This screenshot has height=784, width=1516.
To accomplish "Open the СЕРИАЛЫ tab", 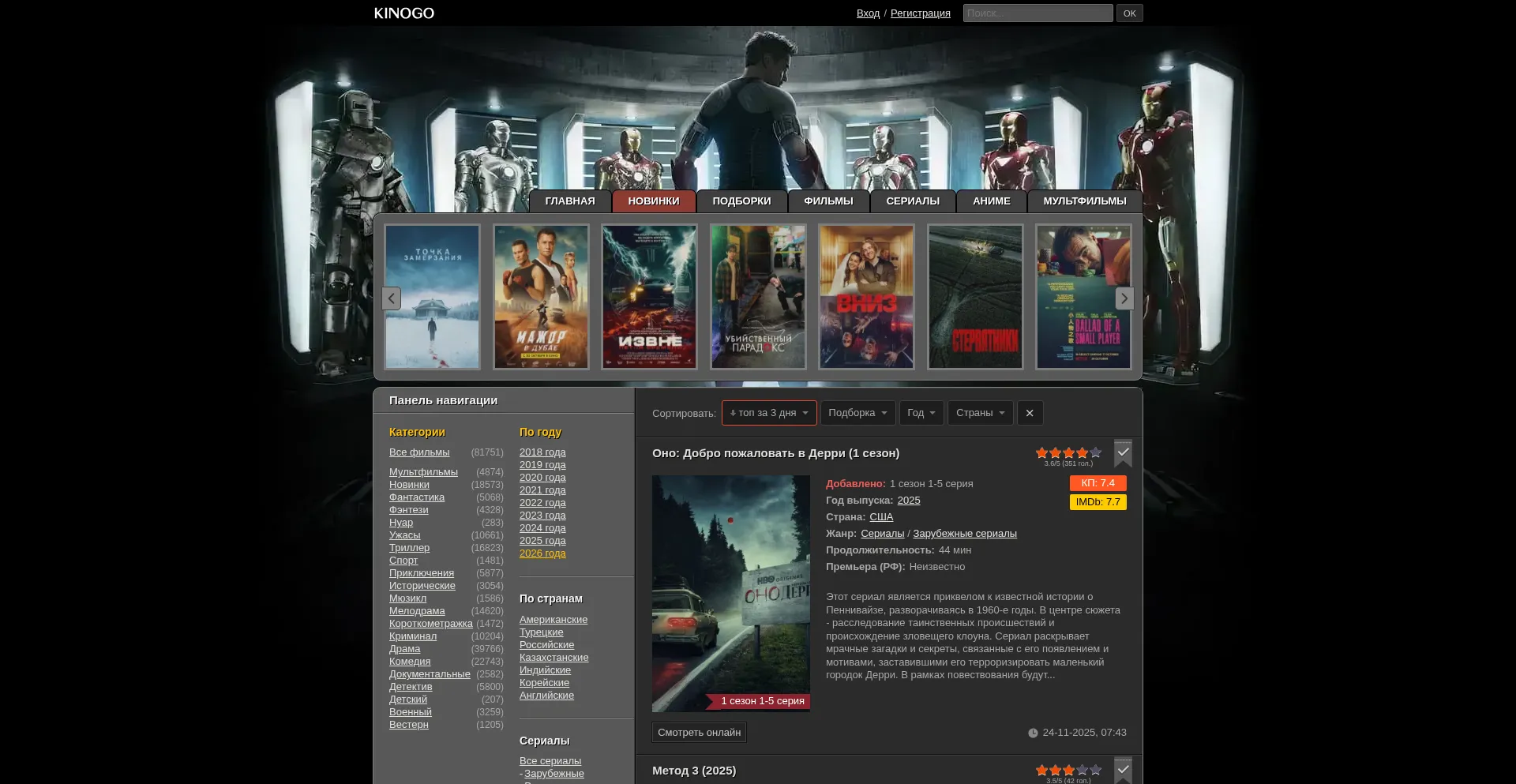I will 912,201.
